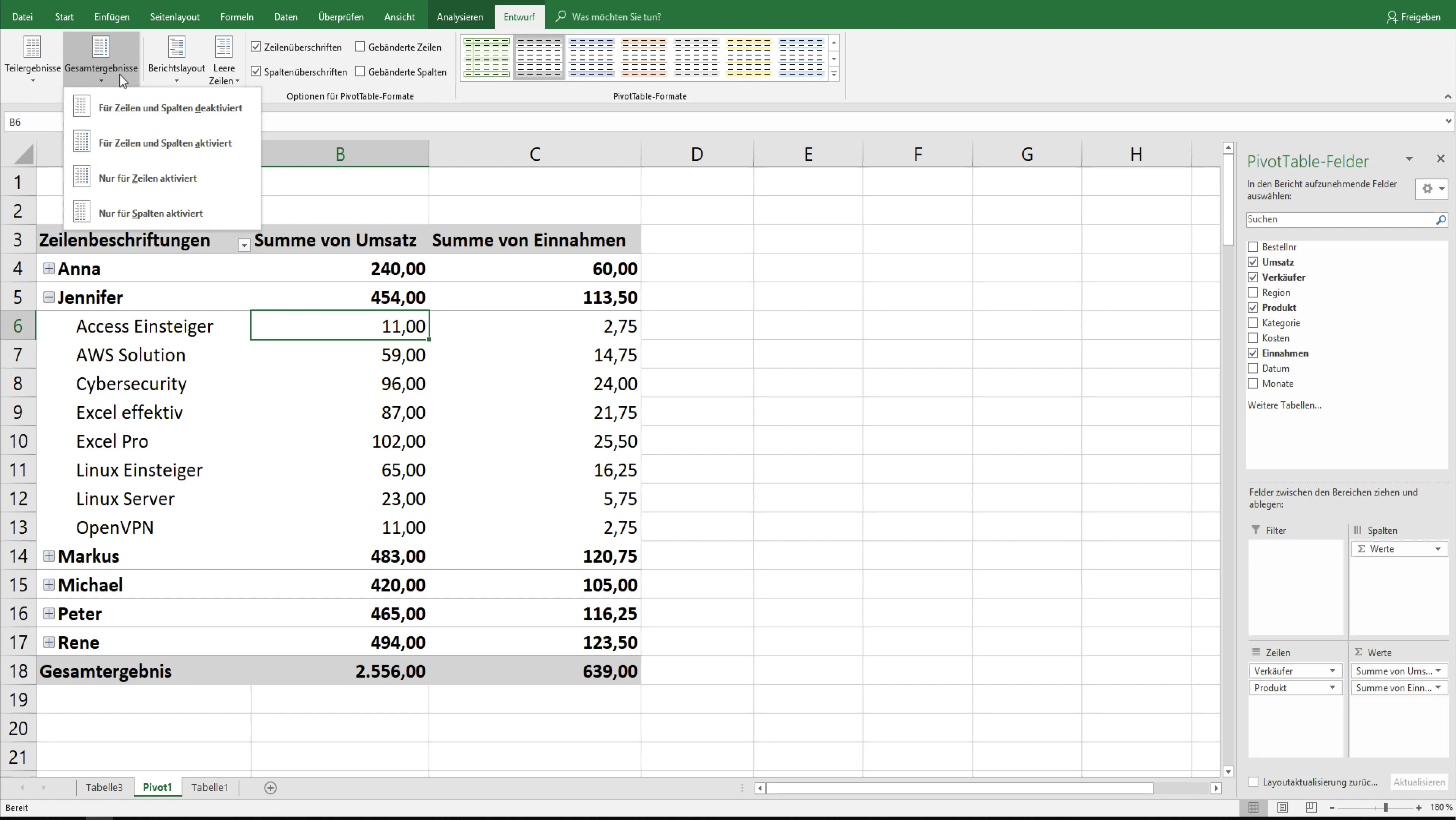Switch to the Formeln ribbon tab
The image size is (1456, 820).
(x=237, y=17)
